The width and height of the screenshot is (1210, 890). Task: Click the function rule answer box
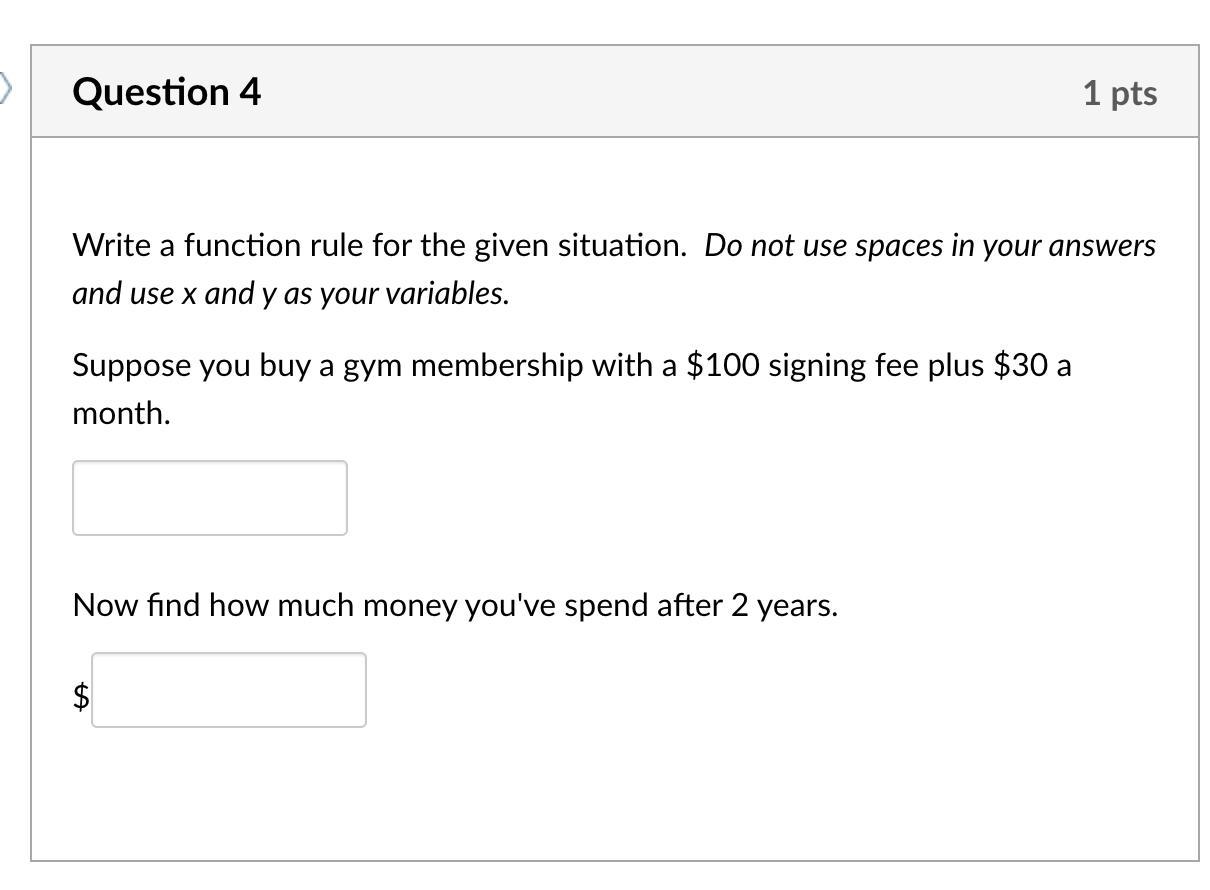coord(210,498)
